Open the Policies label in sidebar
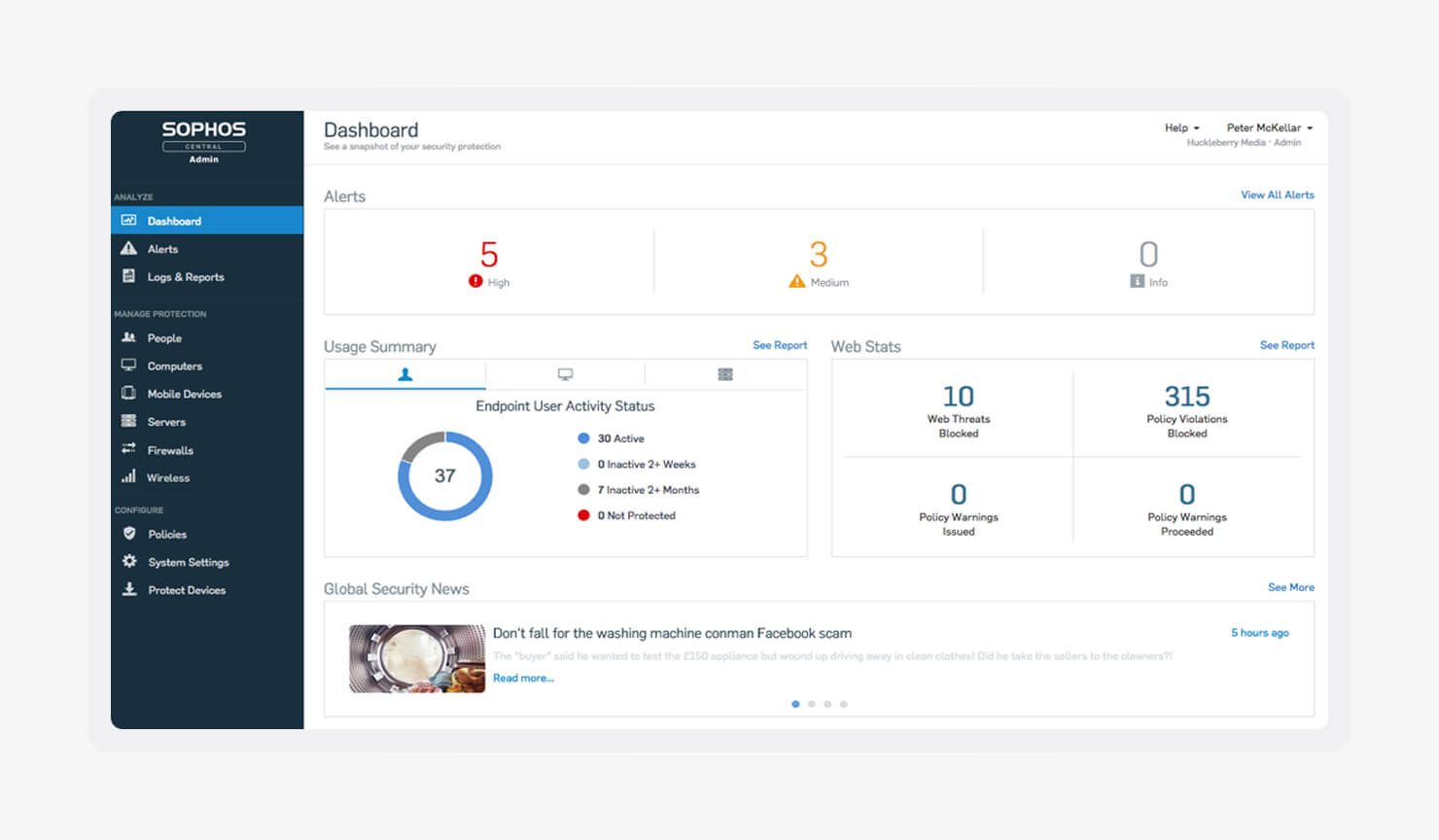 tap(167, 534)
